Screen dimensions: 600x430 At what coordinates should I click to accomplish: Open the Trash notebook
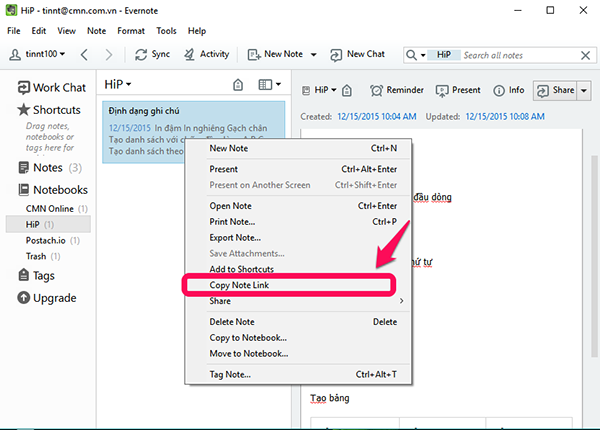(x=43, y=256)
